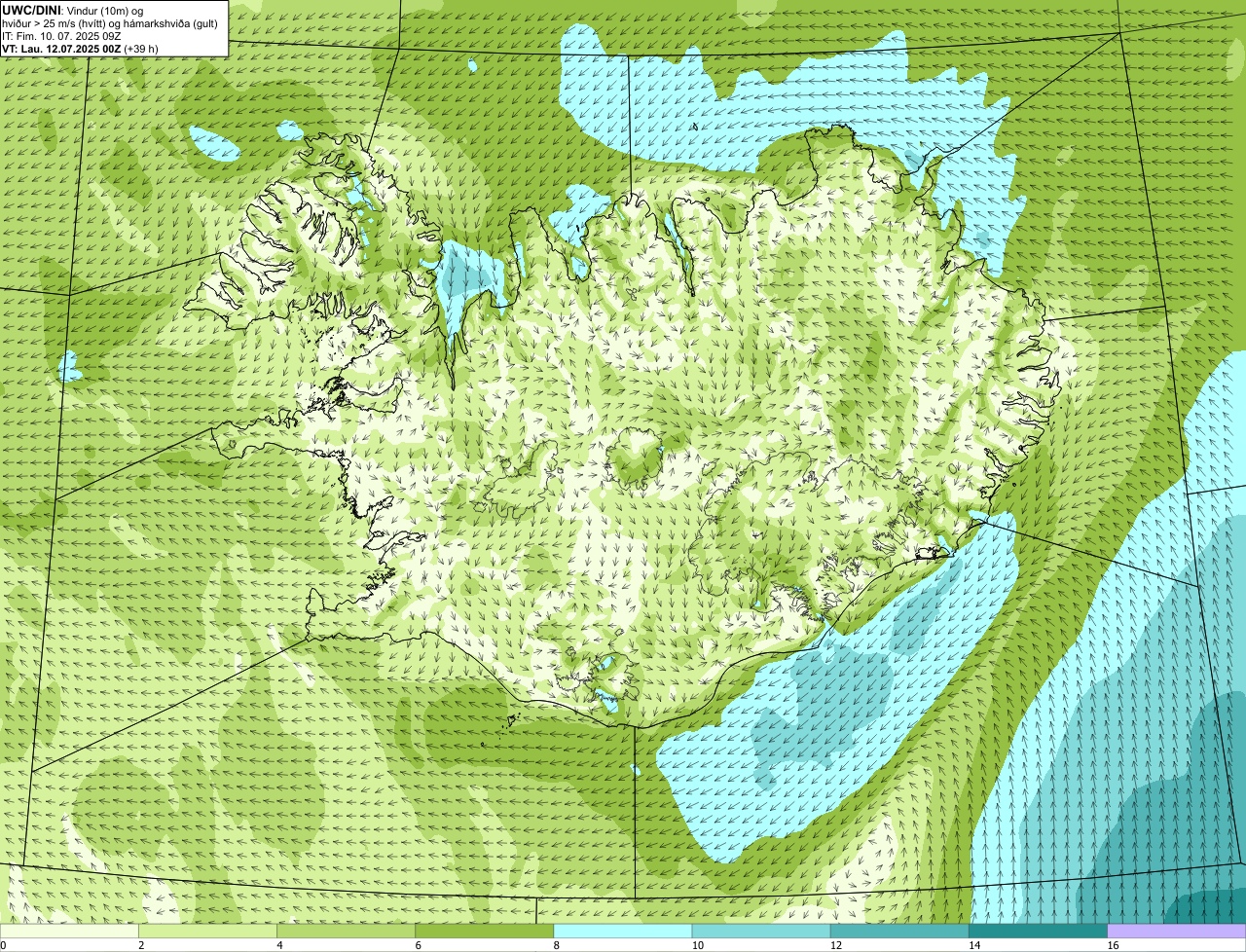Select the 6–8 m/s dark green legend band
The width and height of the screenshot is (1246, 952).
(484, 932)
